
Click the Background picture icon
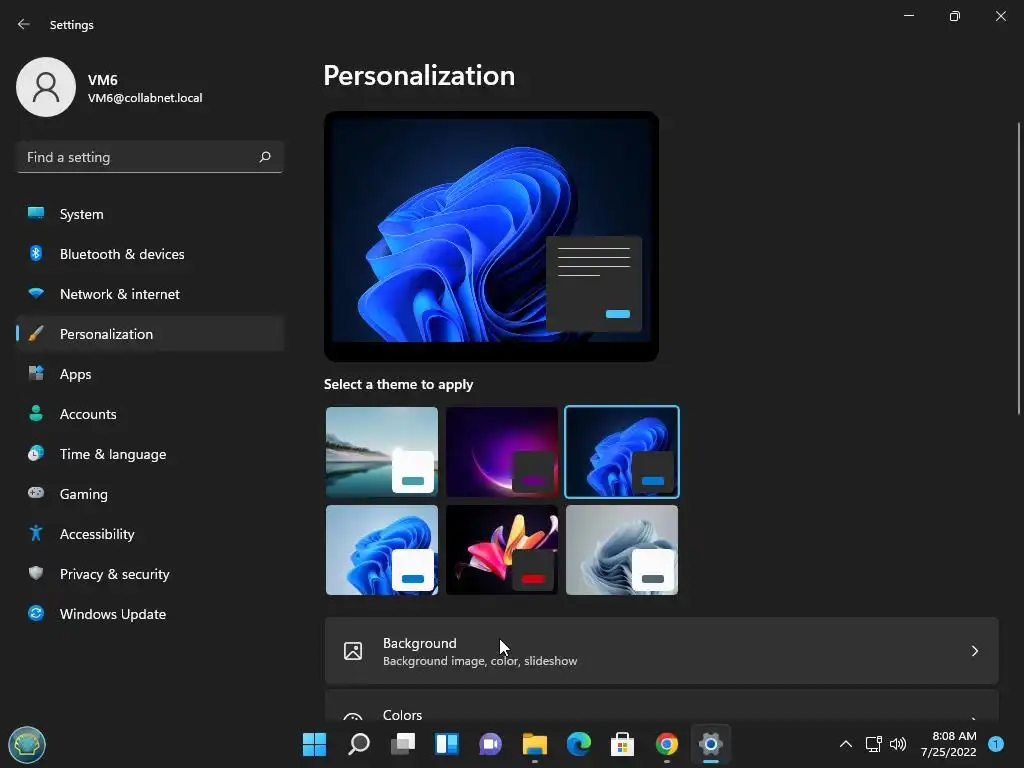[353, 651]
